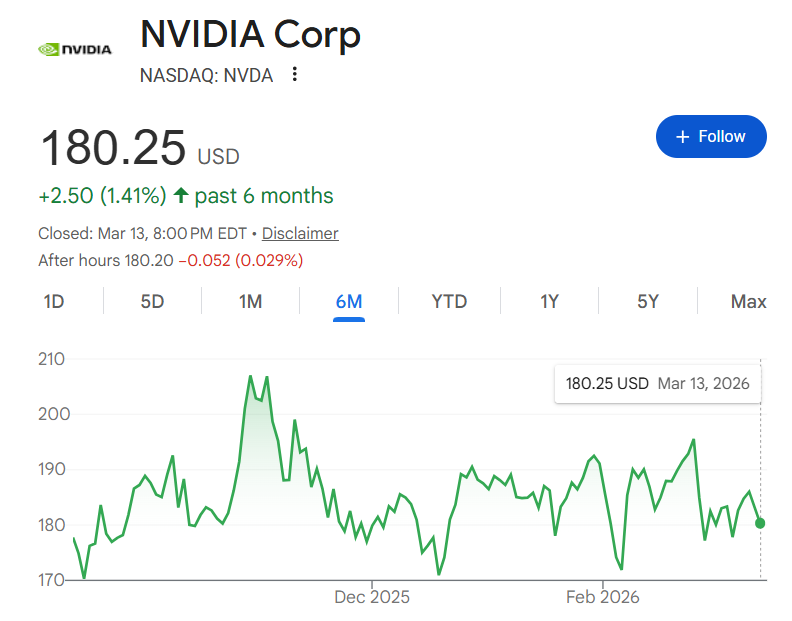This screenshot has width=792, height=621.
Task: Click the Dec 2025 axis label
Action: pos(372,597)
